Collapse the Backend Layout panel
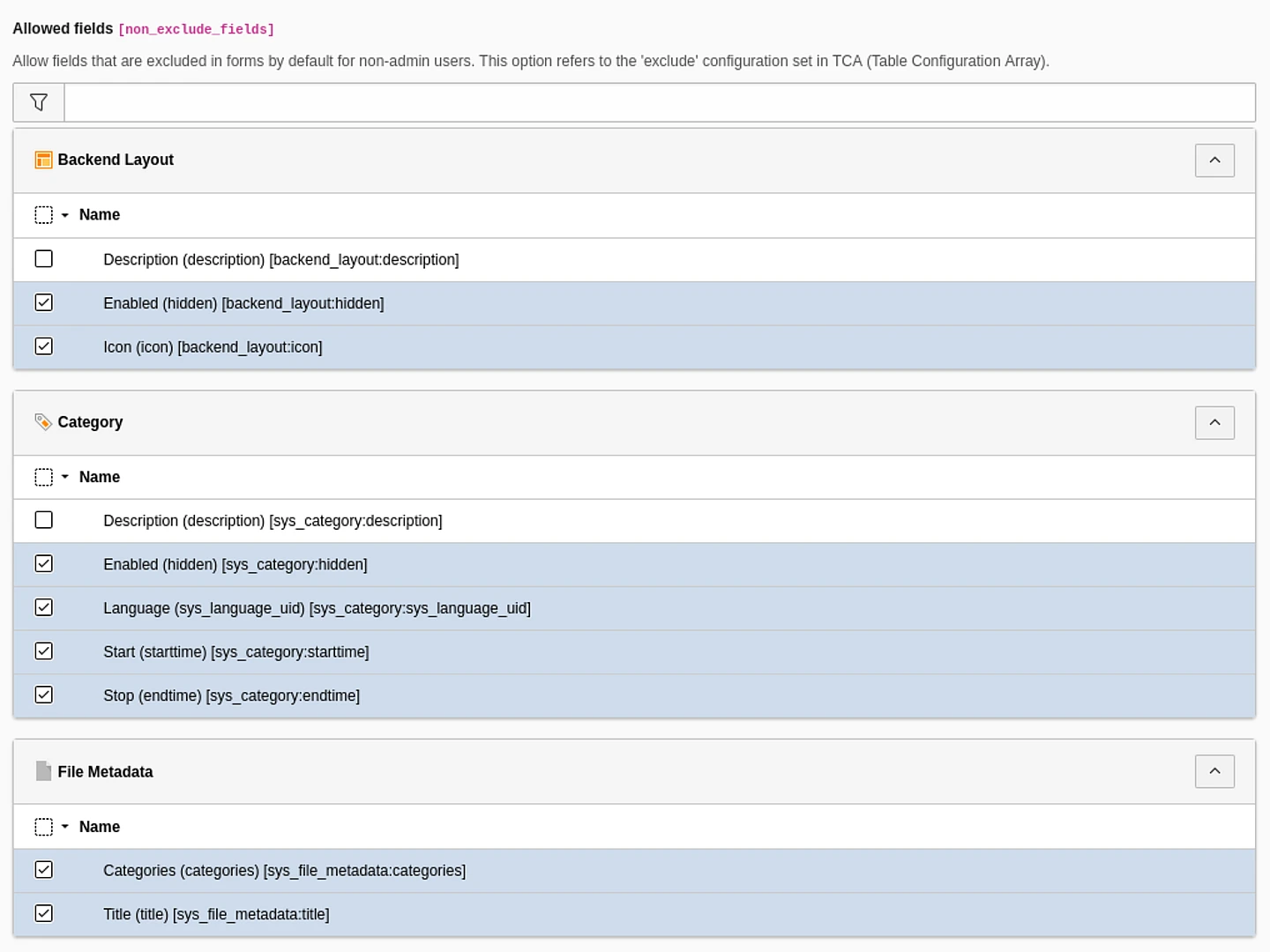This screenshot has width=1270, height=952. coord(1214,160)
